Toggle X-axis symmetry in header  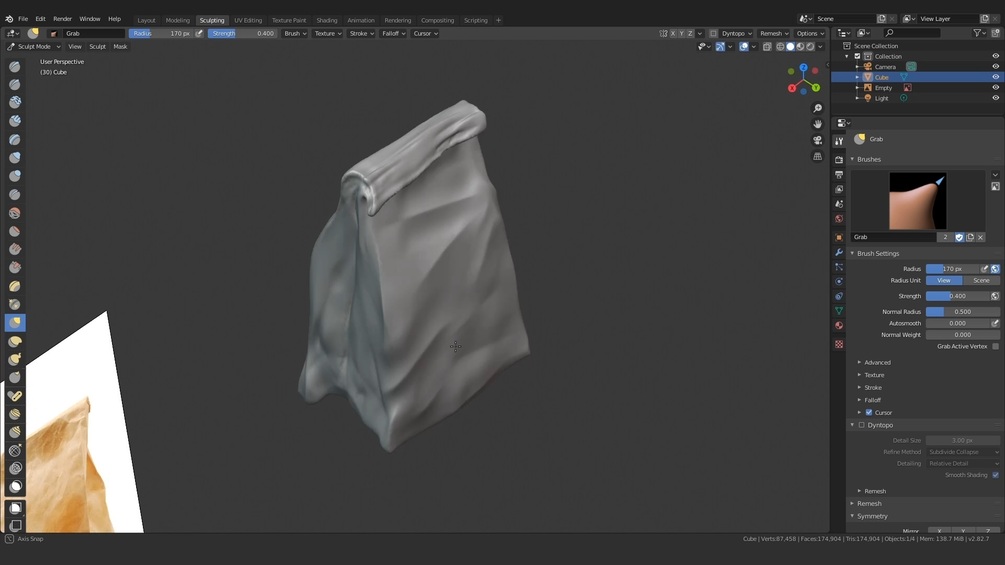point(672,33)
